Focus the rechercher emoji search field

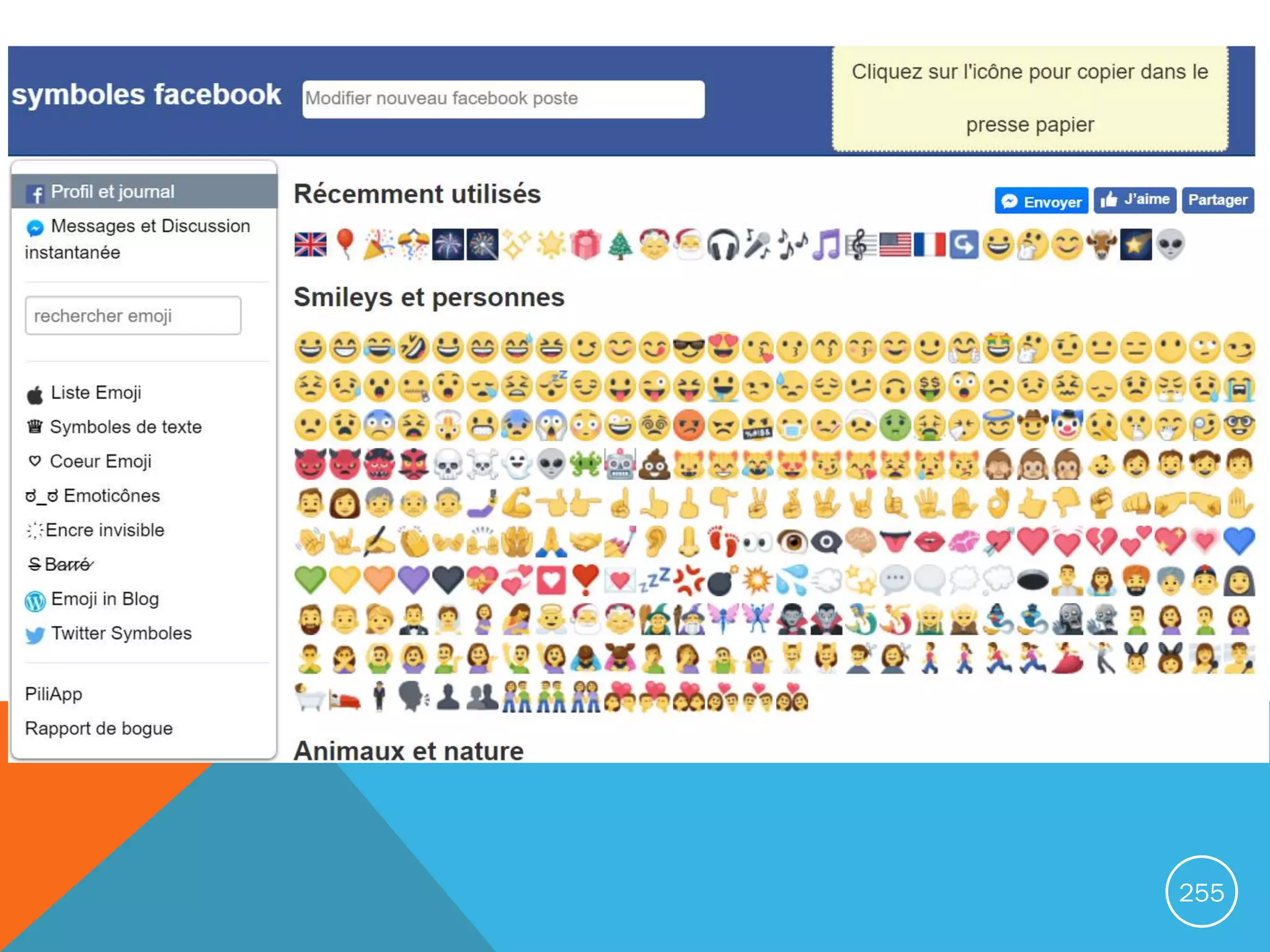pos(133,315)
